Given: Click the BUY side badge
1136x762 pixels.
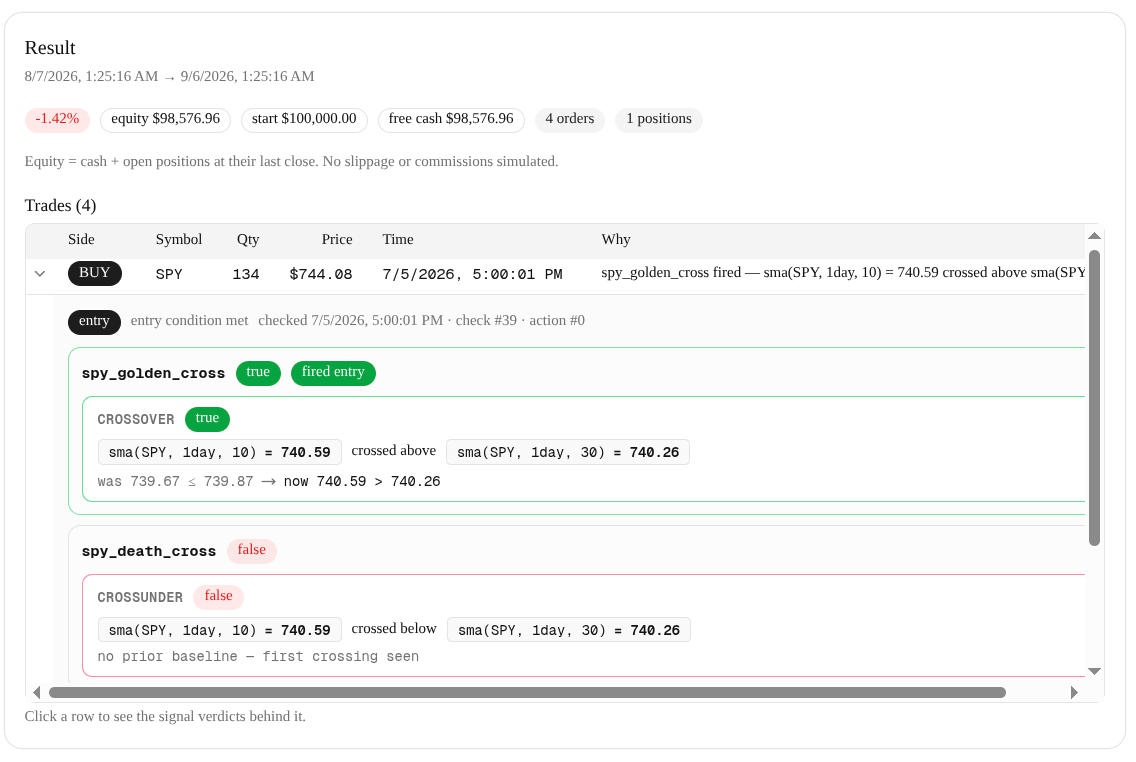Looking at the screenshot, I should (95, 273).
